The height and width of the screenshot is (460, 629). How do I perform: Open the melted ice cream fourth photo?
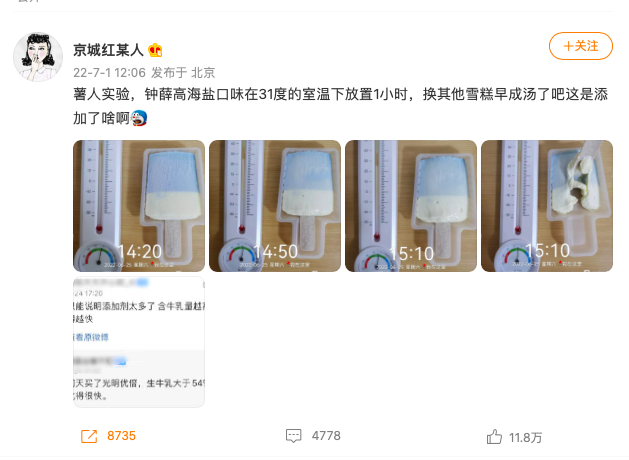click(x=547, y=206)
